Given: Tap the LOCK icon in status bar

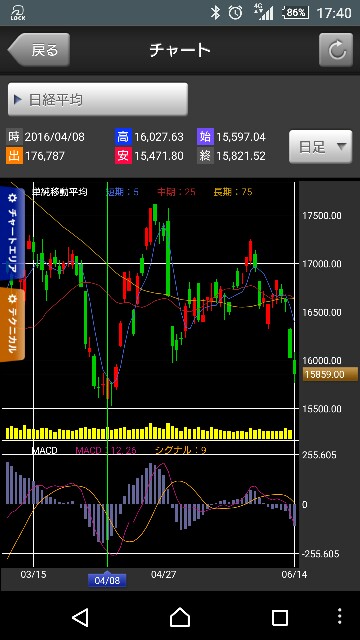Looking at the screenshot, I should 17,13.
